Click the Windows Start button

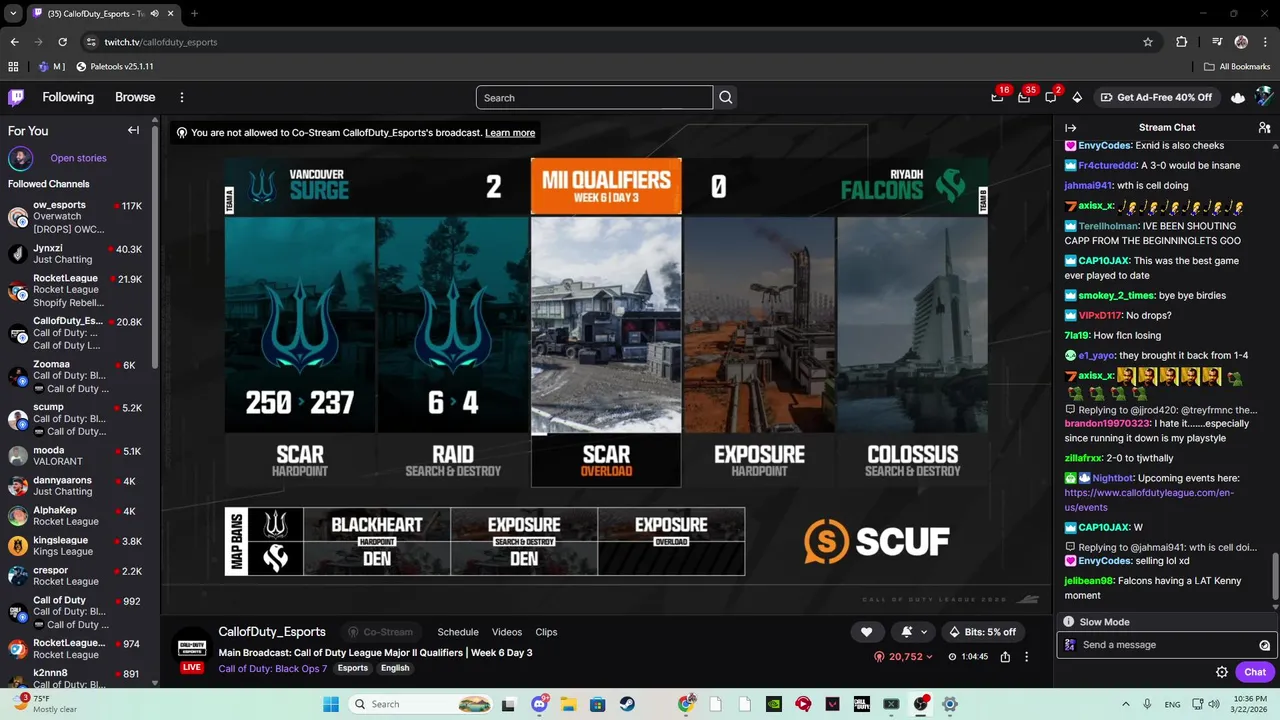331,704
